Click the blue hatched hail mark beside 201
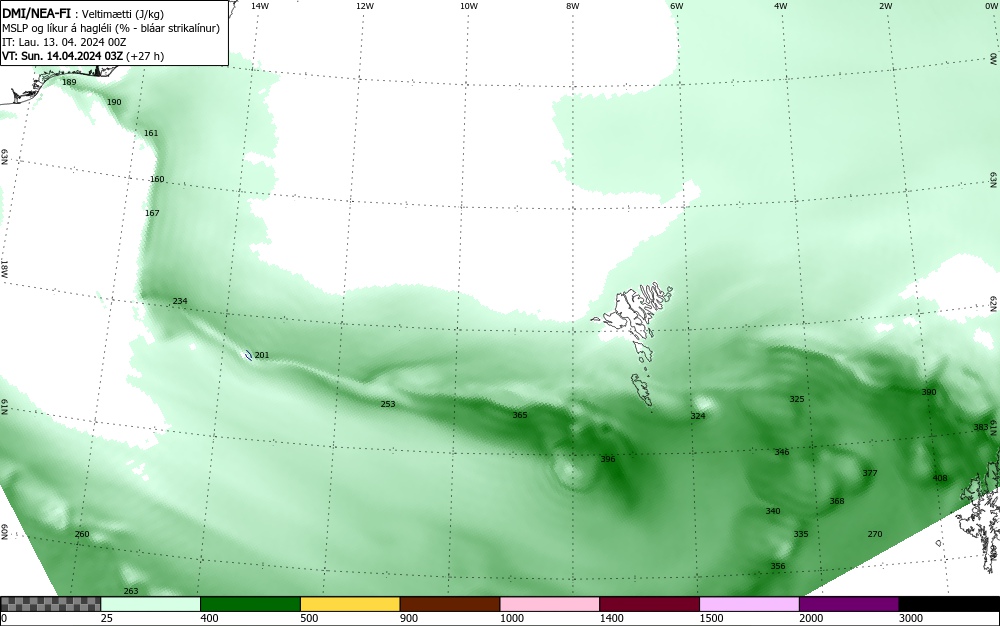Viewport: 1000px width, 626px height. click(248, 356)
